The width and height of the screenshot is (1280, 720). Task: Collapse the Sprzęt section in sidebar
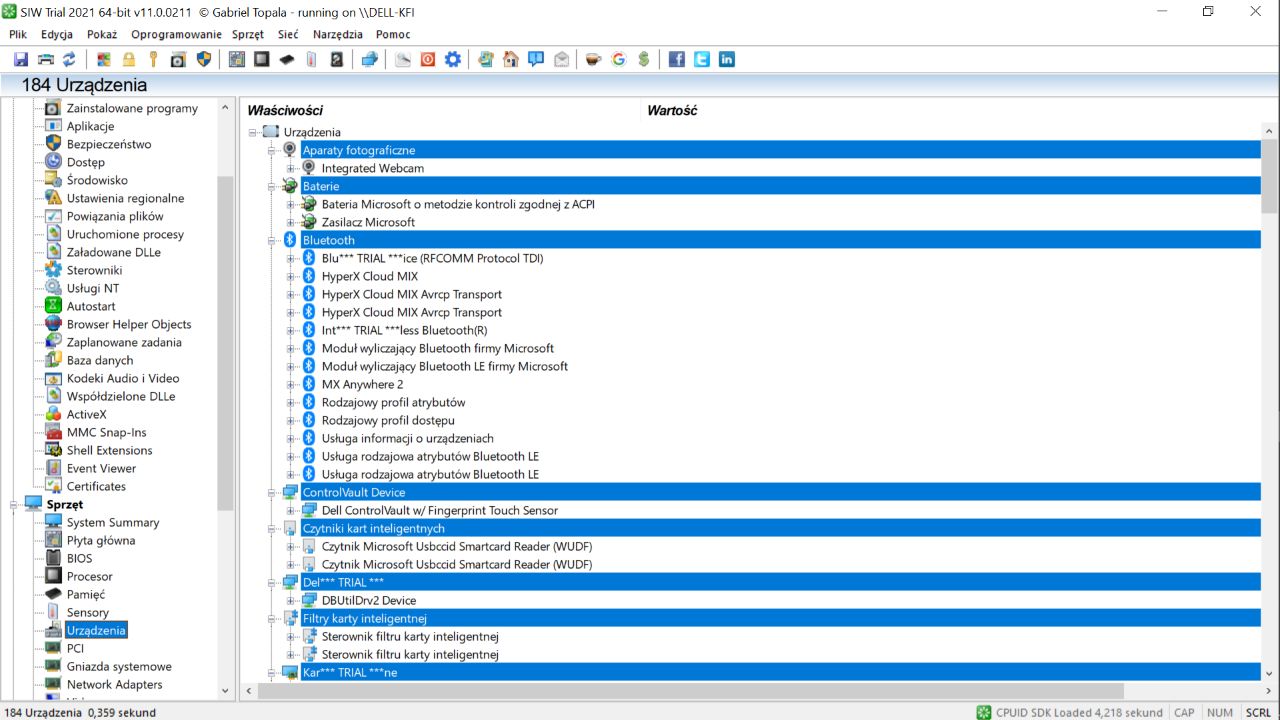pos(15,504)
